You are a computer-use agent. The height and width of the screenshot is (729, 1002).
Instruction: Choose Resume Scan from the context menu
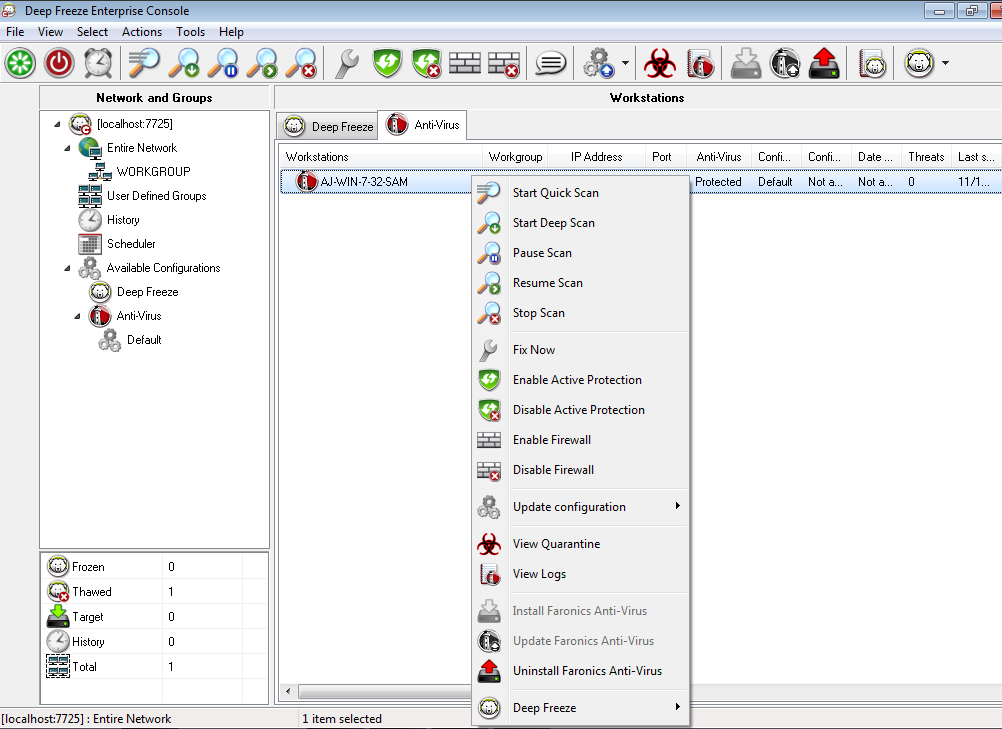581,283
